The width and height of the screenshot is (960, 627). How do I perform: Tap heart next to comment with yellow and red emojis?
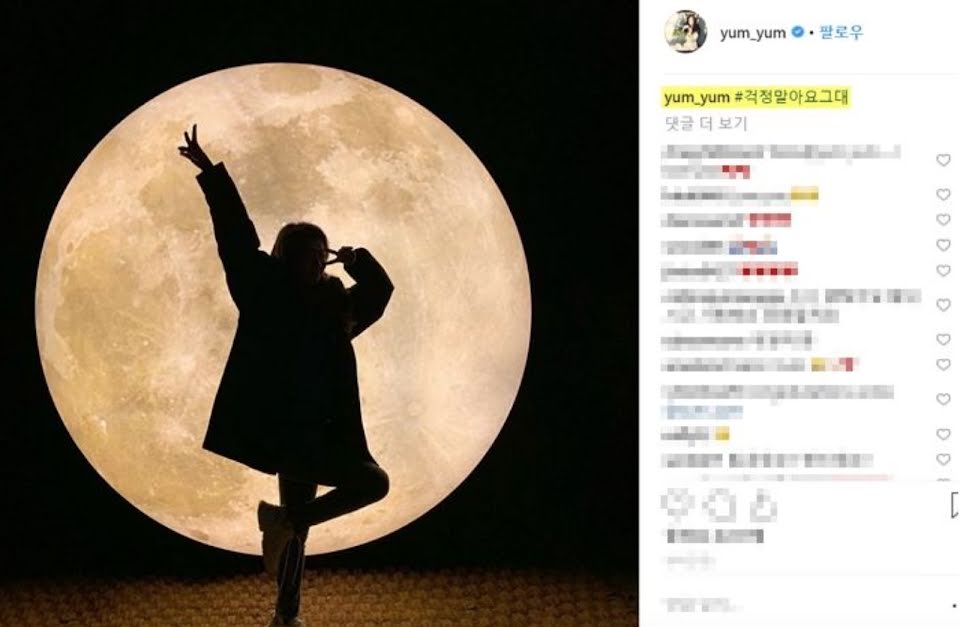943,364
